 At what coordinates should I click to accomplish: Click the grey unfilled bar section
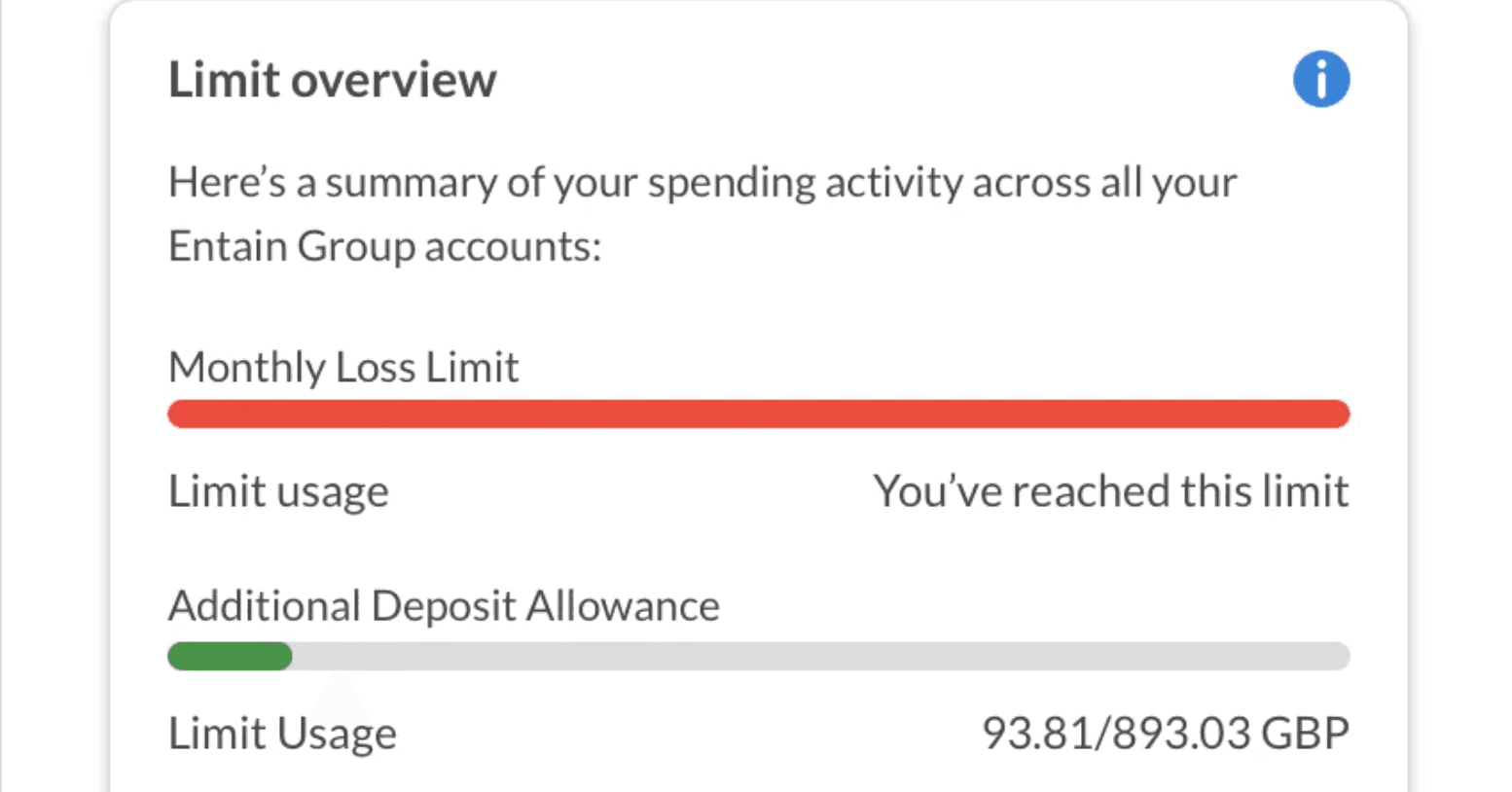(x=817, y=656)
